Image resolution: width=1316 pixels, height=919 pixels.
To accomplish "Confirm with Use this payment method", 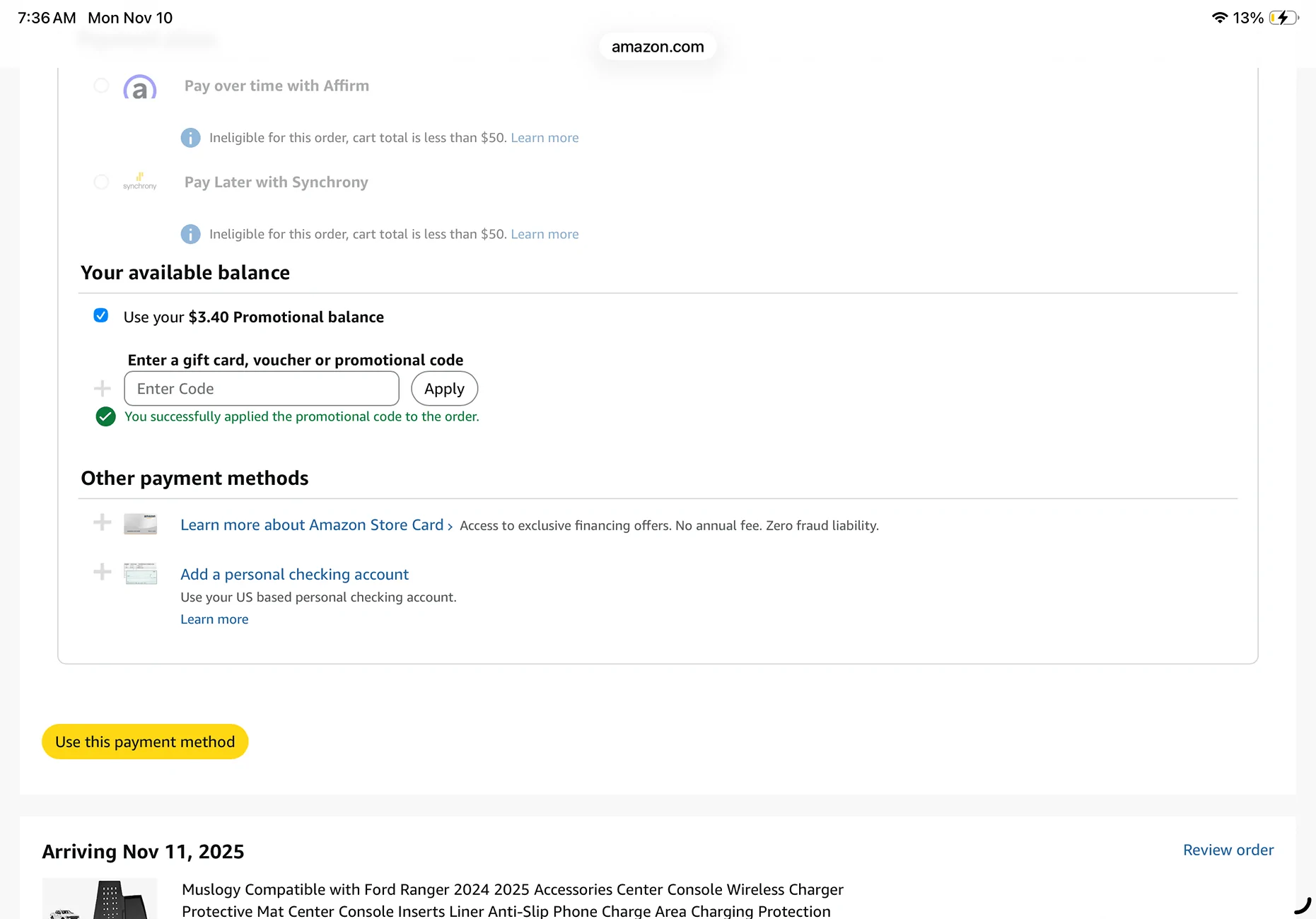I will pos(145,742).
